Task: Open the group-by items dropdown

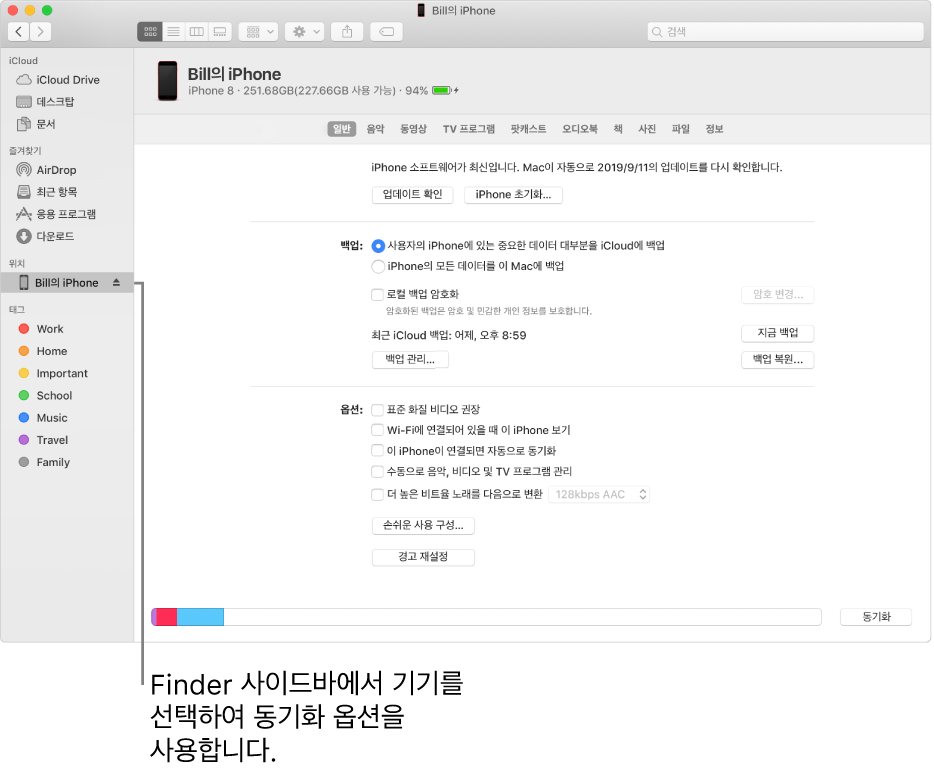Action: pos(259,32)
